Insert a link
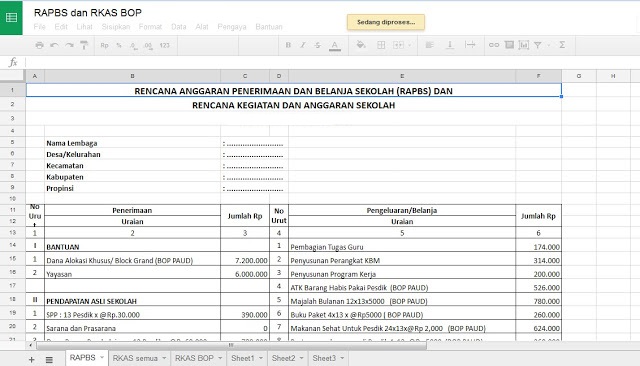The height and width of the screenshot is (366, 640). click(x=494, y=45)
